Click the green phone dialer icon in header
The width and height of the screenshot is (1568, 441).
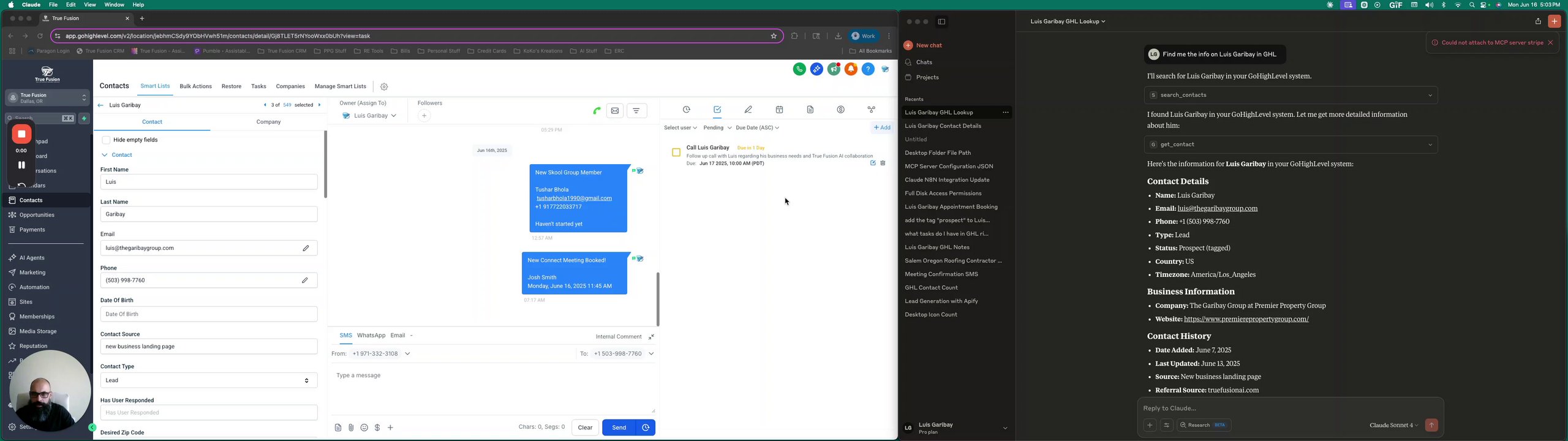(x=799, y=69)
